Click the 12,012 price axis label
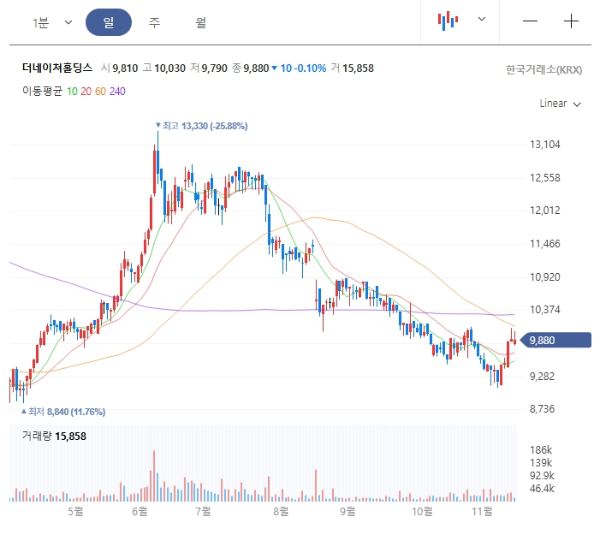Image resolution: width=600 pixels, height=543 pixels. [545, 210]
